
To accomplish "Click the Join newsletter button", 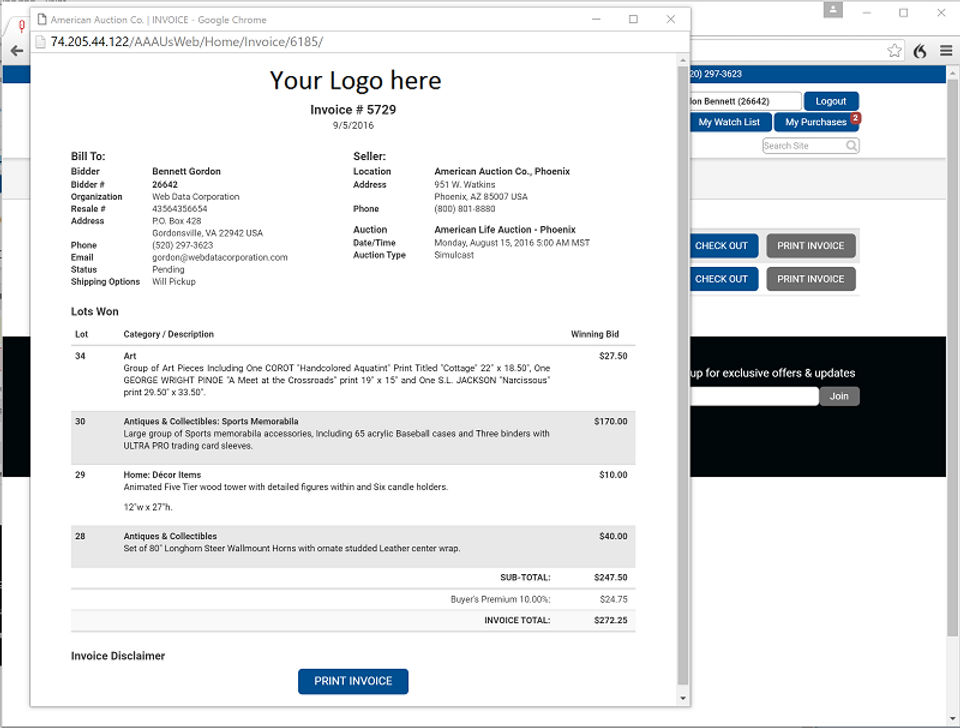I will coord(839,396).
